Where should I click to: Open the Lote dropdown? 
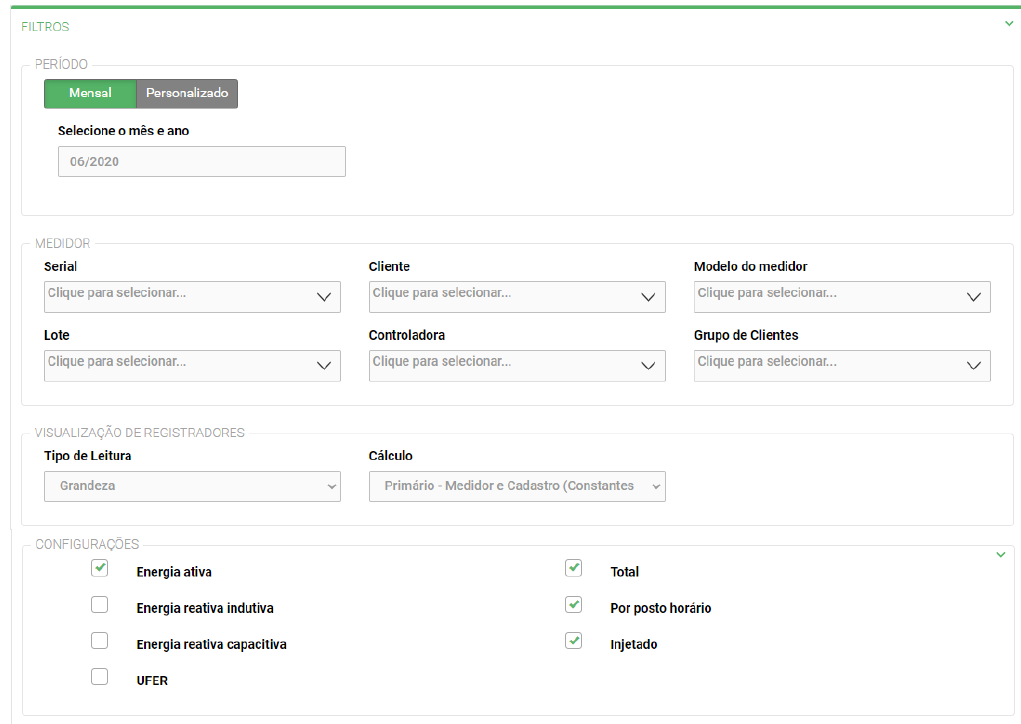[192, 365]
